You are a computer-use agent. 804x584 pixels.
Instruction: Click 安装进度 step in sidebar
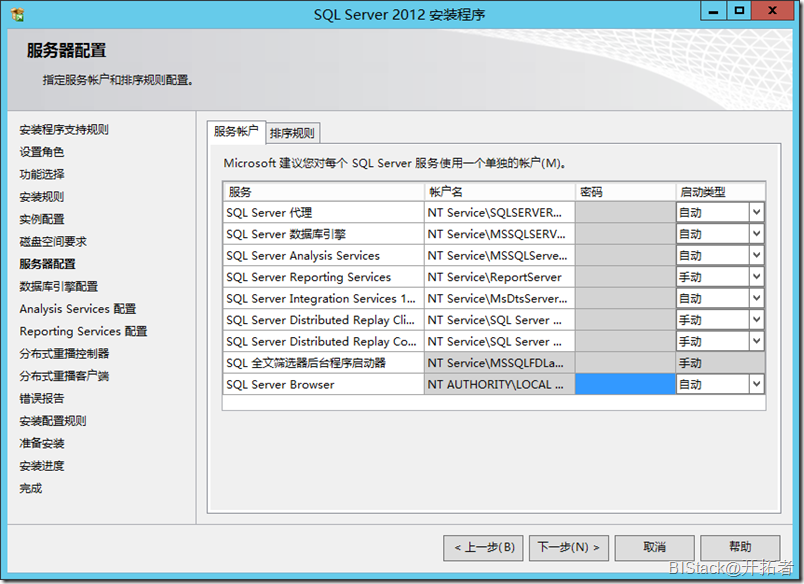[42, 466]
